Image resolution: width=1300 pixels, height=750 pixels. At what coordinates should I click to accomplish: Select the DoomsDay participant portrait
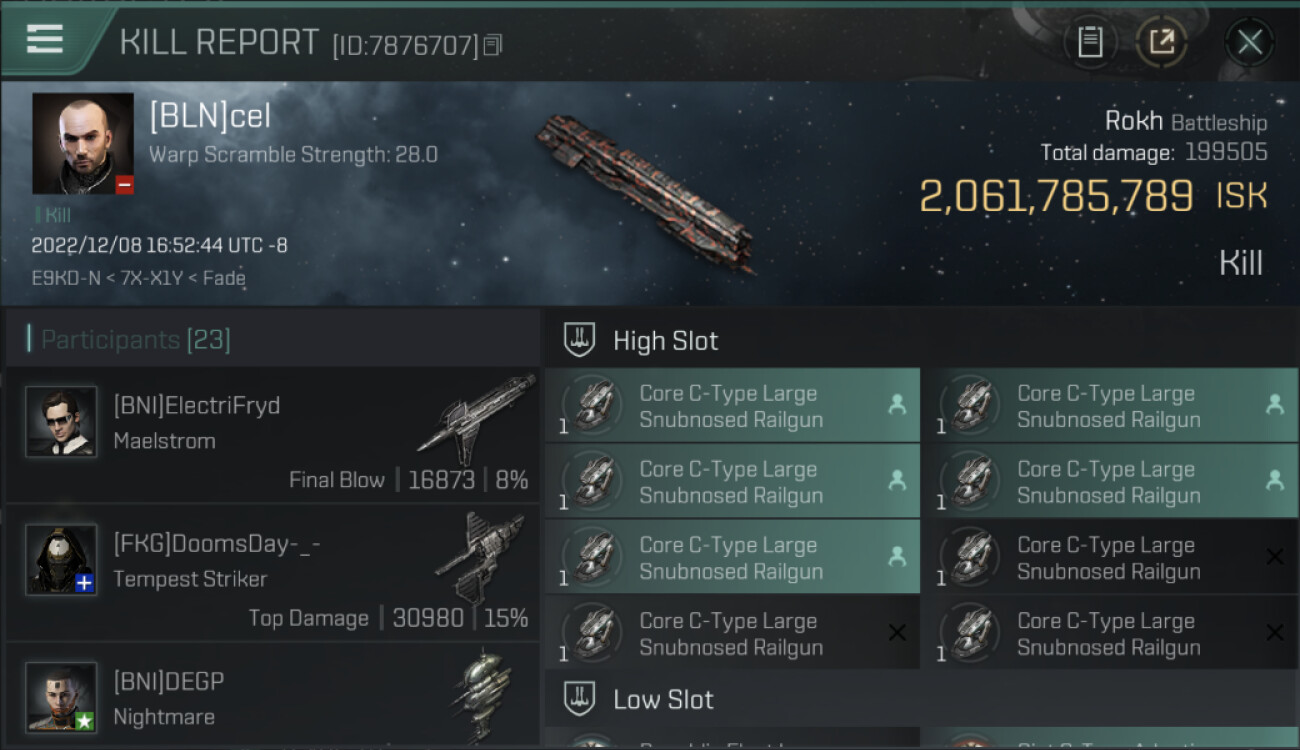click(62, 559)
